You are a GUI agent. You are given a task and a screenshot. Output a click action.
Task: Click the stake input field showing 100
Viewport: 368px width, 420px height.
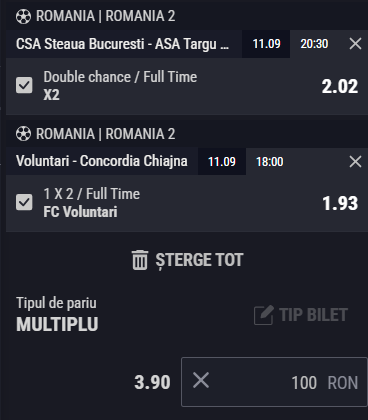click(x=274, y=382)
